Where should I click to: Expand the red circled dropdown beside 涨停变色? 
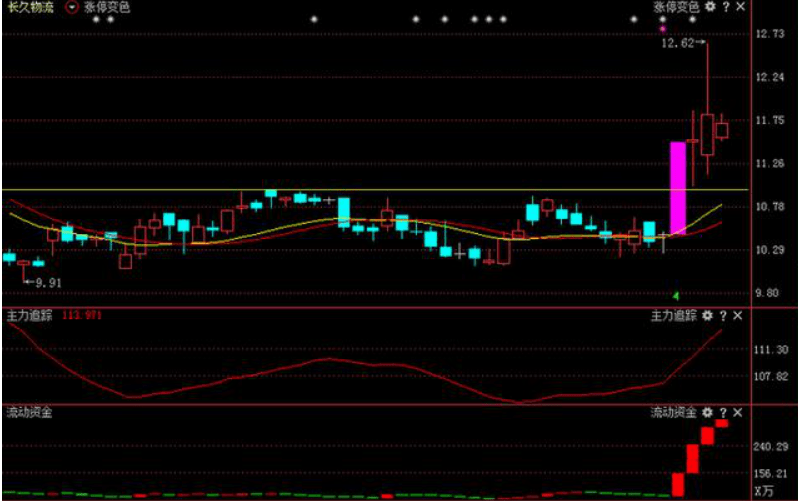point(72,7)
